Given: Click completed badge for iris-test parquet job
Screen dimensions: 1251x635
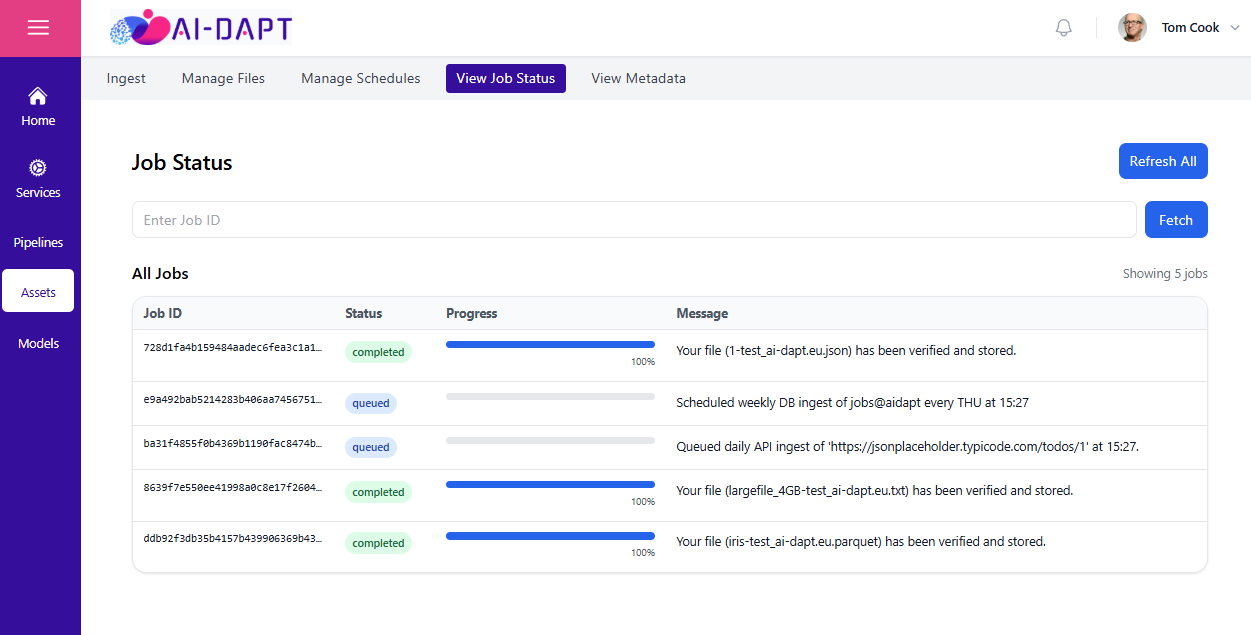Looking at the screenshot, I should click(x=378, y=543).
